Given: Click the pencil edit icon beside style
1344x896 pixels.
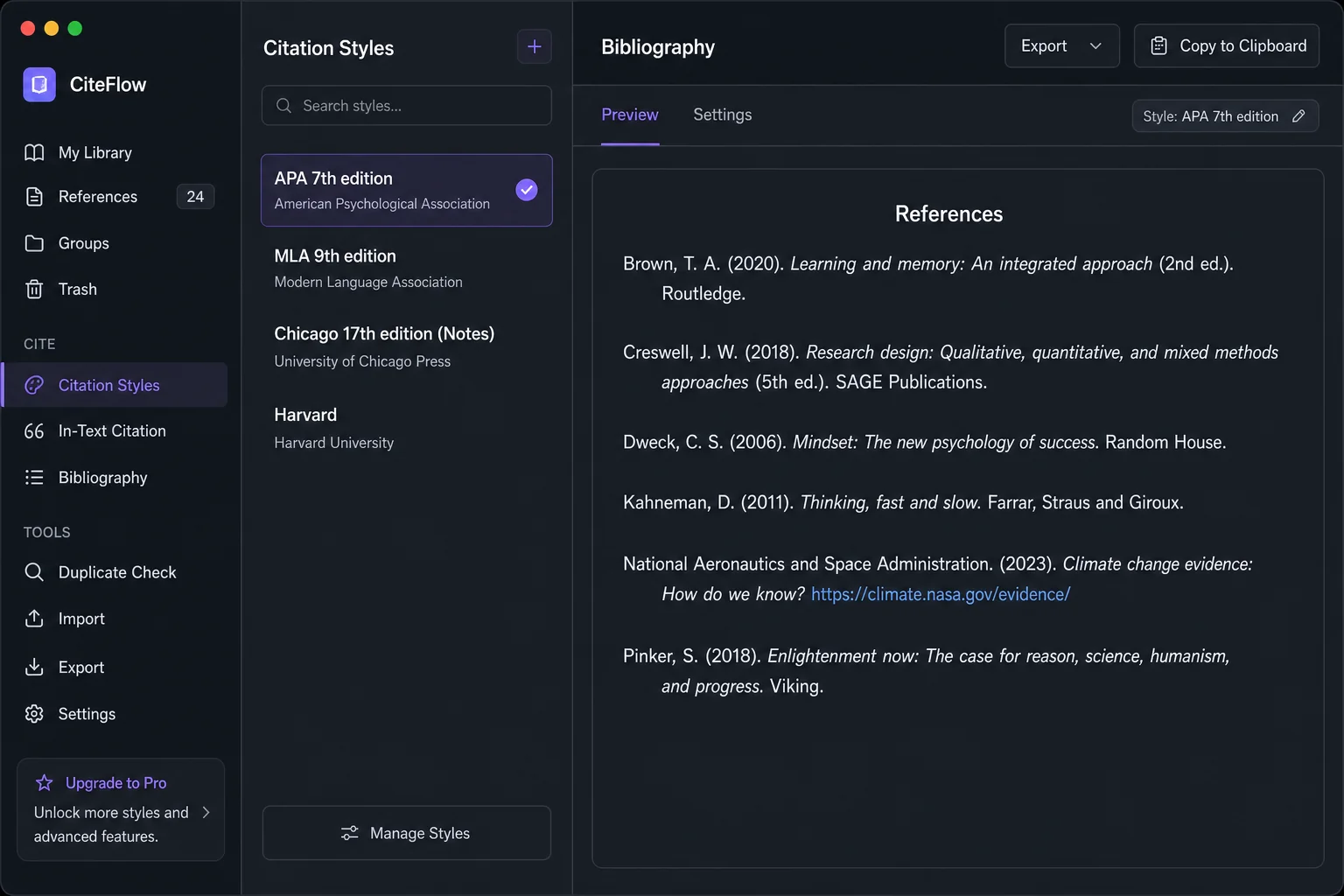Looking at the screenshot, I should click(1298, 115).
